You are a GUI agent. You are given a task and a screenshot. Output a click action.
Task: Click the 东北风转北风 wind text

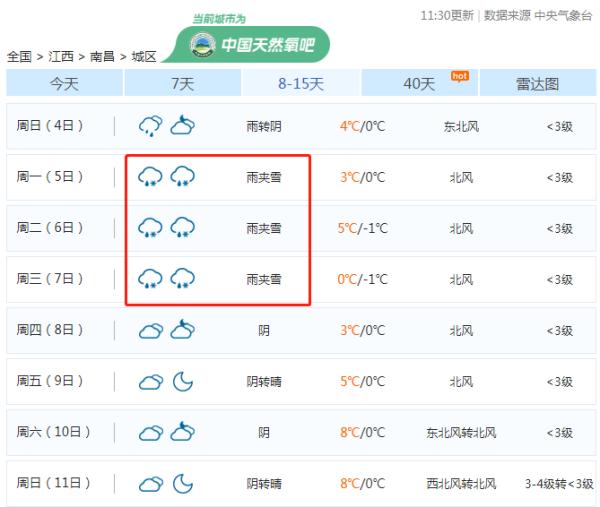(x=461, y=433)
